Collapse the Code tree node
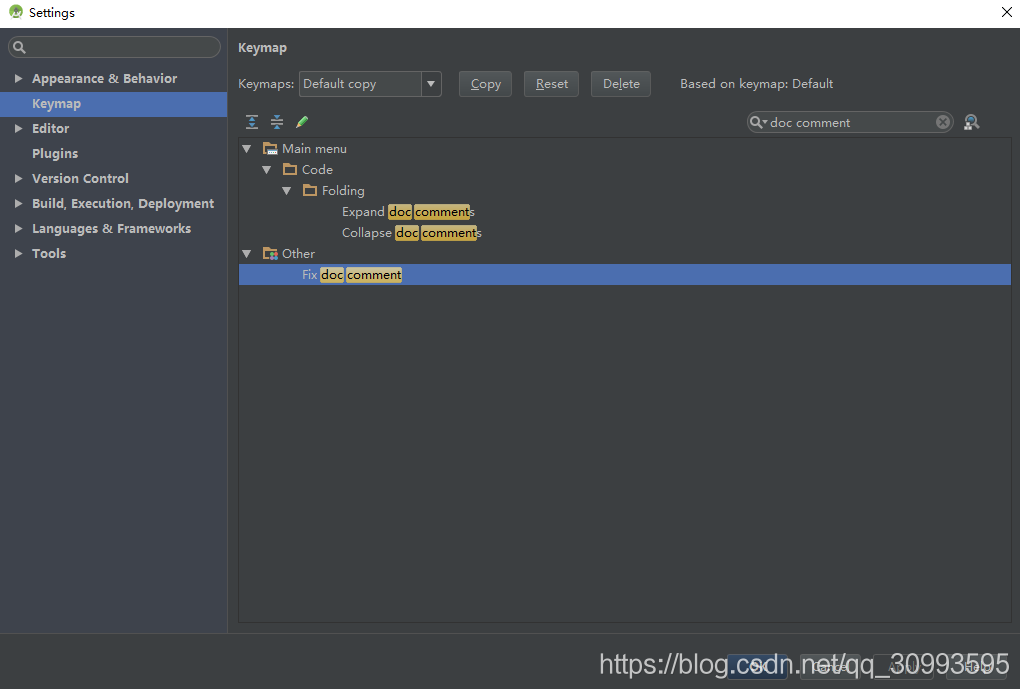This screenshot has height=689, width=1020. pos(267,170)
